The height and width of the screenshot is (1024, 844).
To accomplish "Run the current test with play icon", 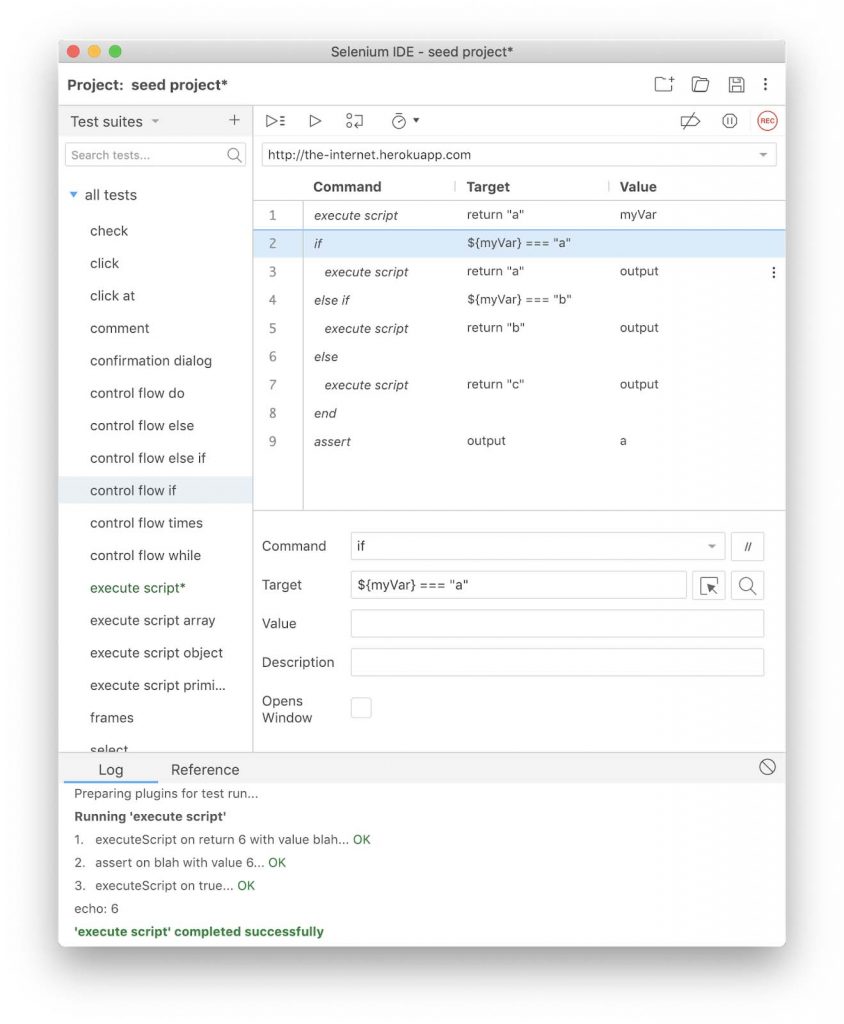I will tap(315, 121).
